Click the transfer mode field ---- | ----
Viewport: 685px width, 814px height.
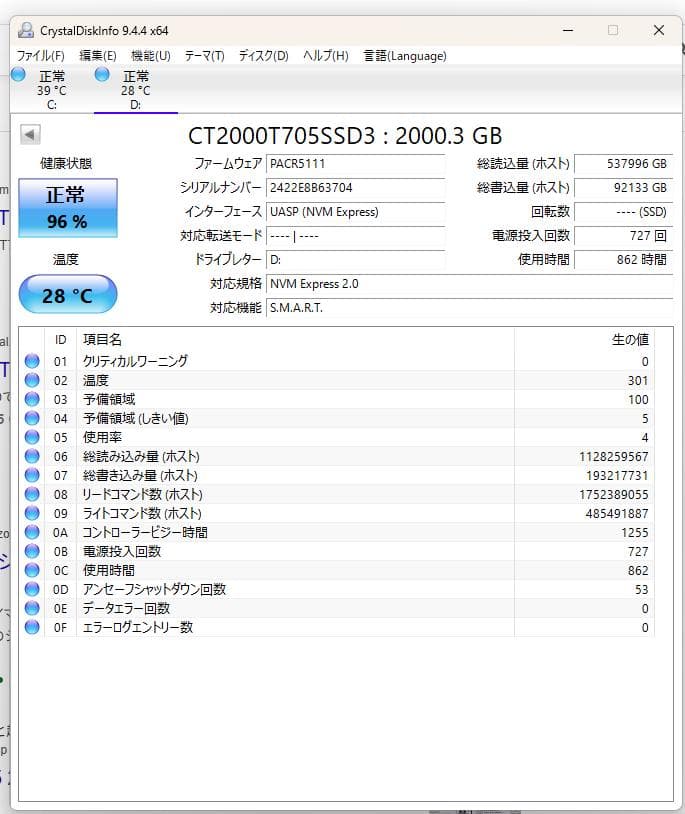coord(355,236)
